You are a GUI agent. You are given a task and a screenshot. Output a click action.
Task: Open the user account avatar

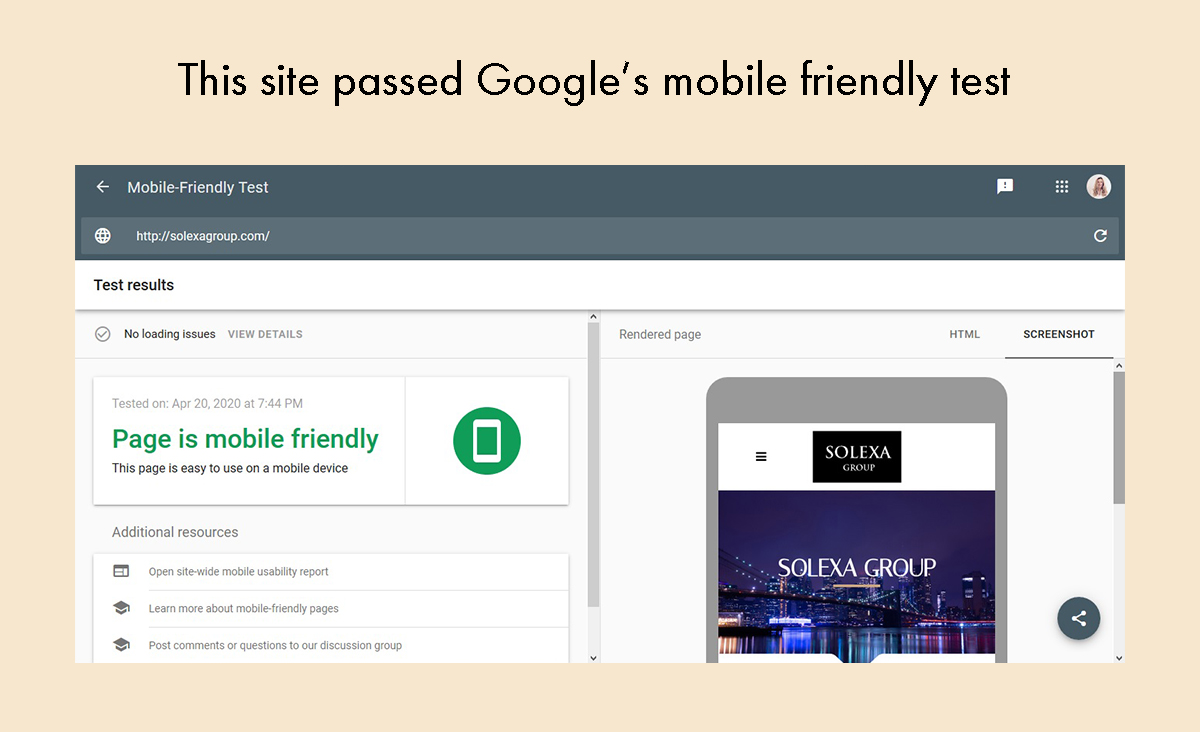[x=1099, y=187]
